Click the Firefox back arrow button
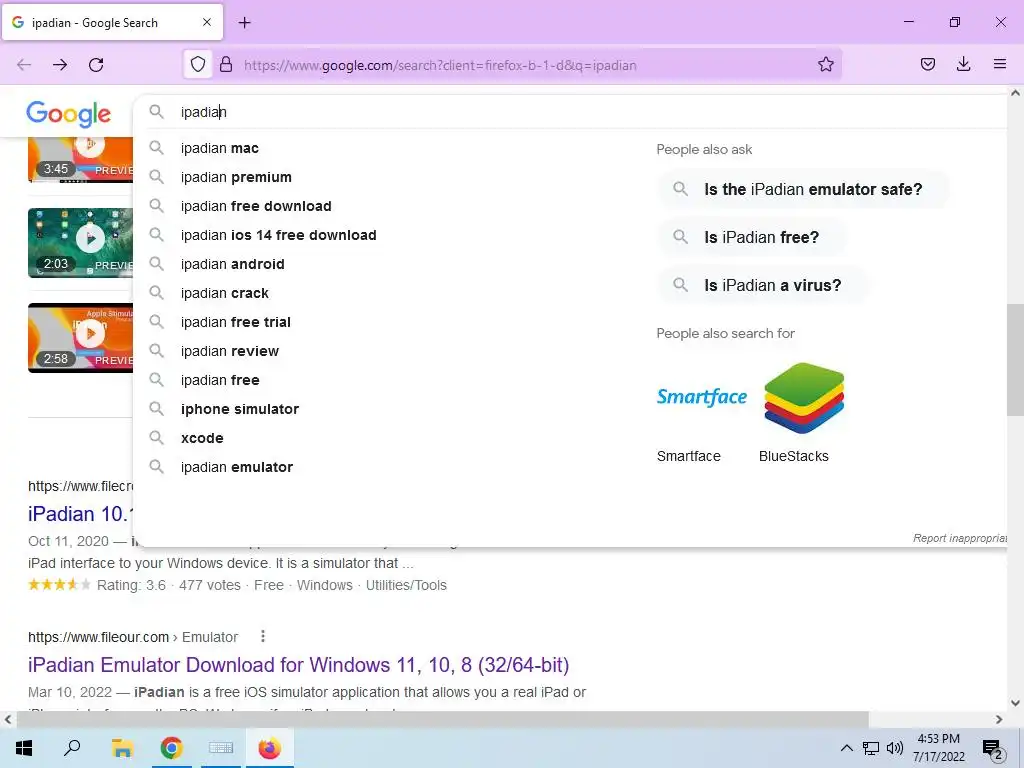The width and height of the screenshot is (1024, 768). click(24, 65)
